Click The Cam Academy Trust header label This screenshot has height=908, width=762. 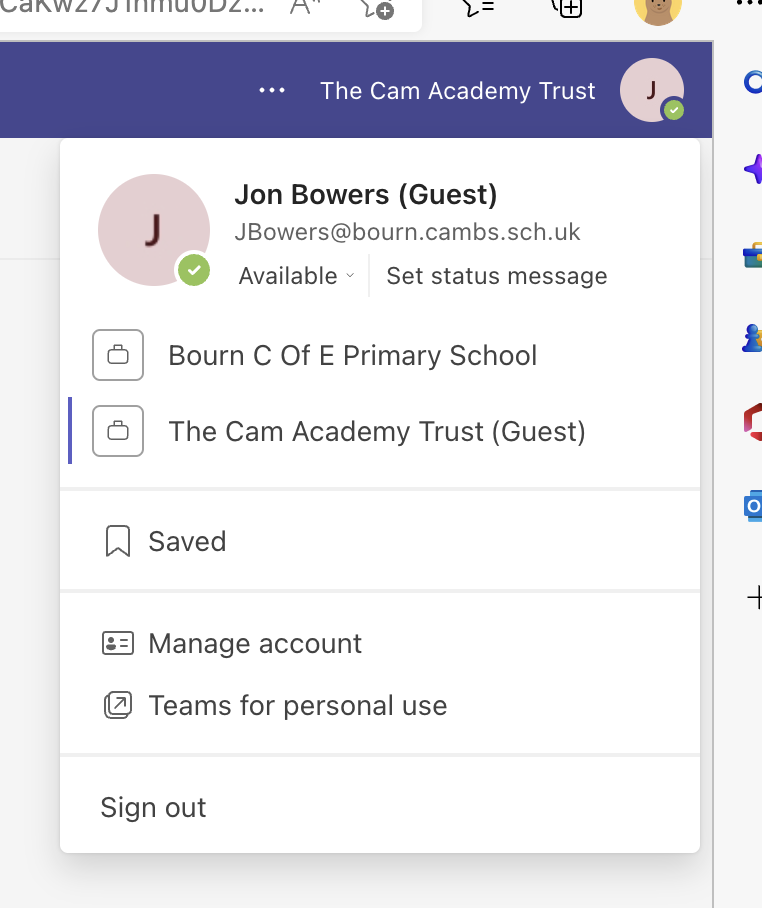pos(457,90)
